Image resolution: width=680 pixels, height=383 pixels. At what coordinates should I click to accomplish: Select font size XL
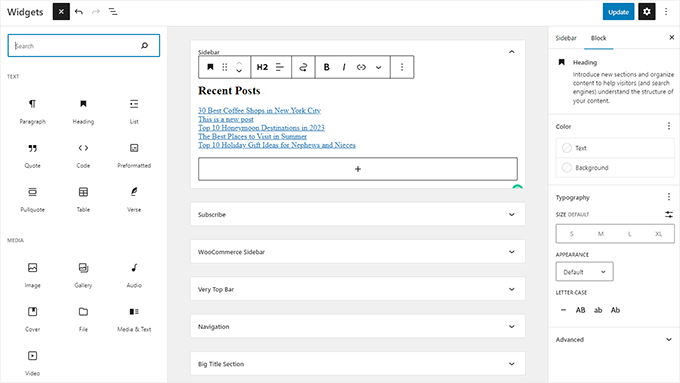pos(658,234)
